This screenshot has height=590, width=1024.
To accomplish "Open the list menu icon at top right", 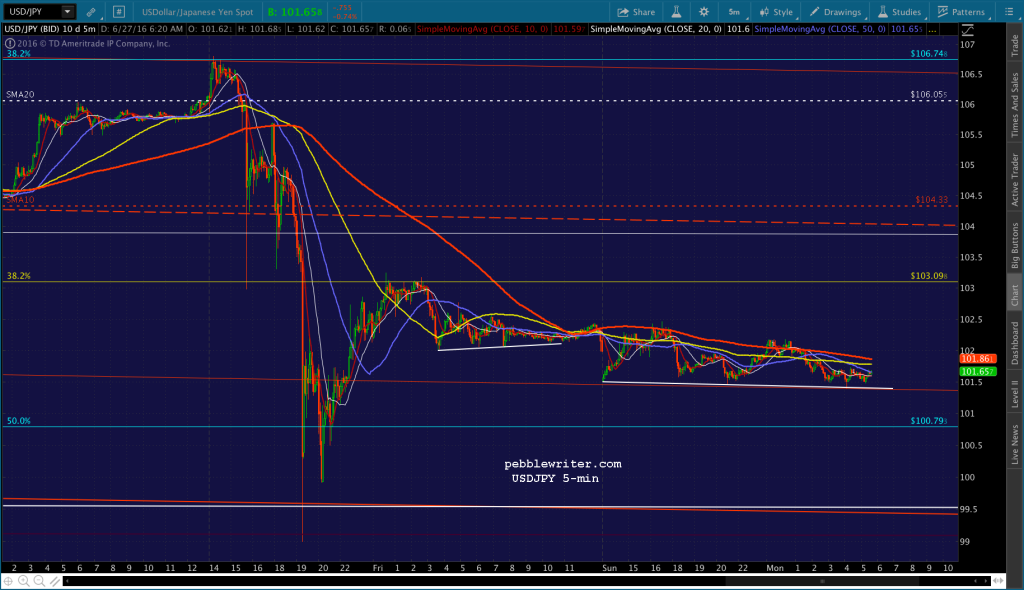I will 1009,12.
